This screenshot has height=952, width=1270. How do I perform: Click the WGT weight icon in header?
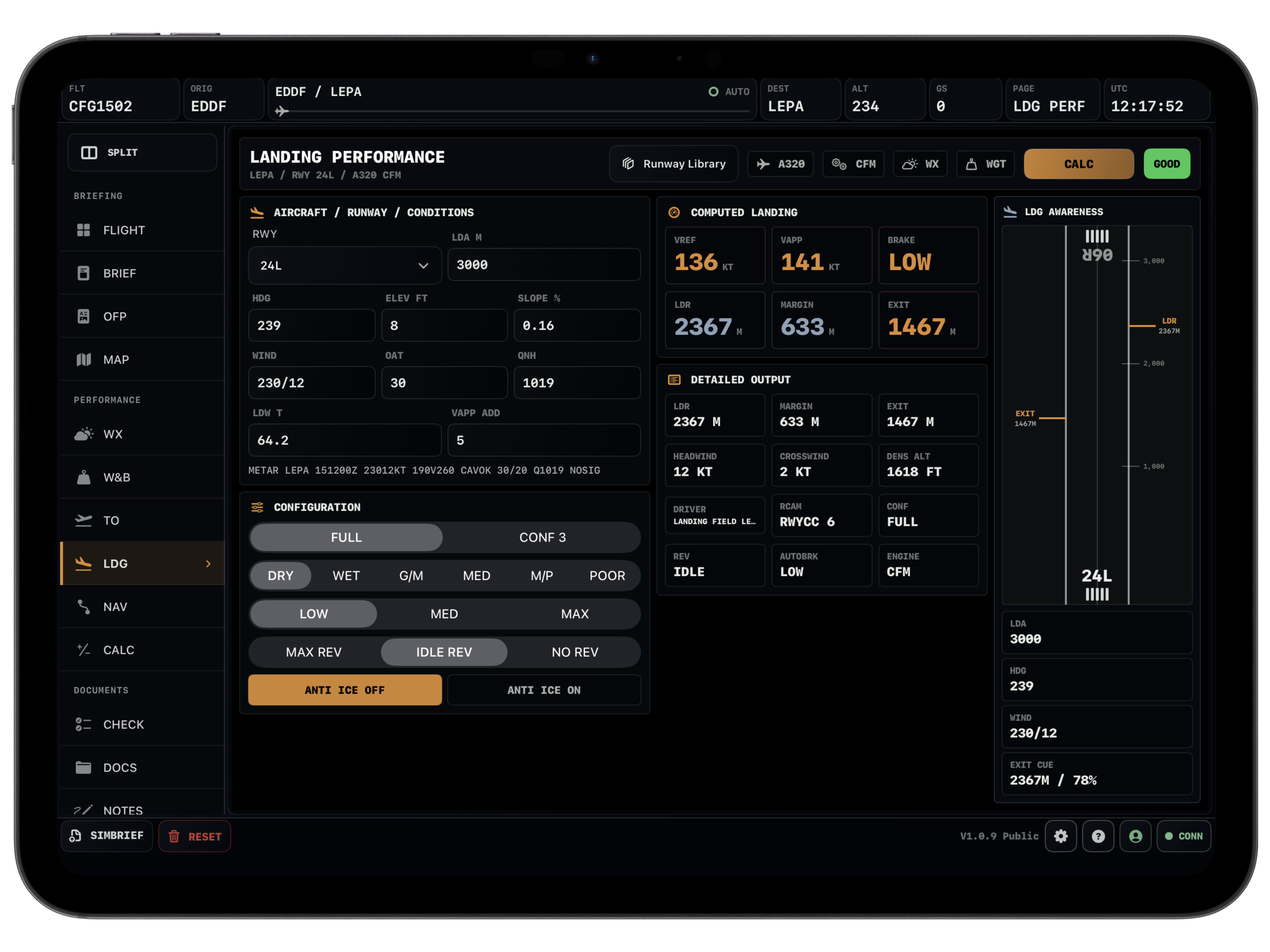[x=972, y=164]
